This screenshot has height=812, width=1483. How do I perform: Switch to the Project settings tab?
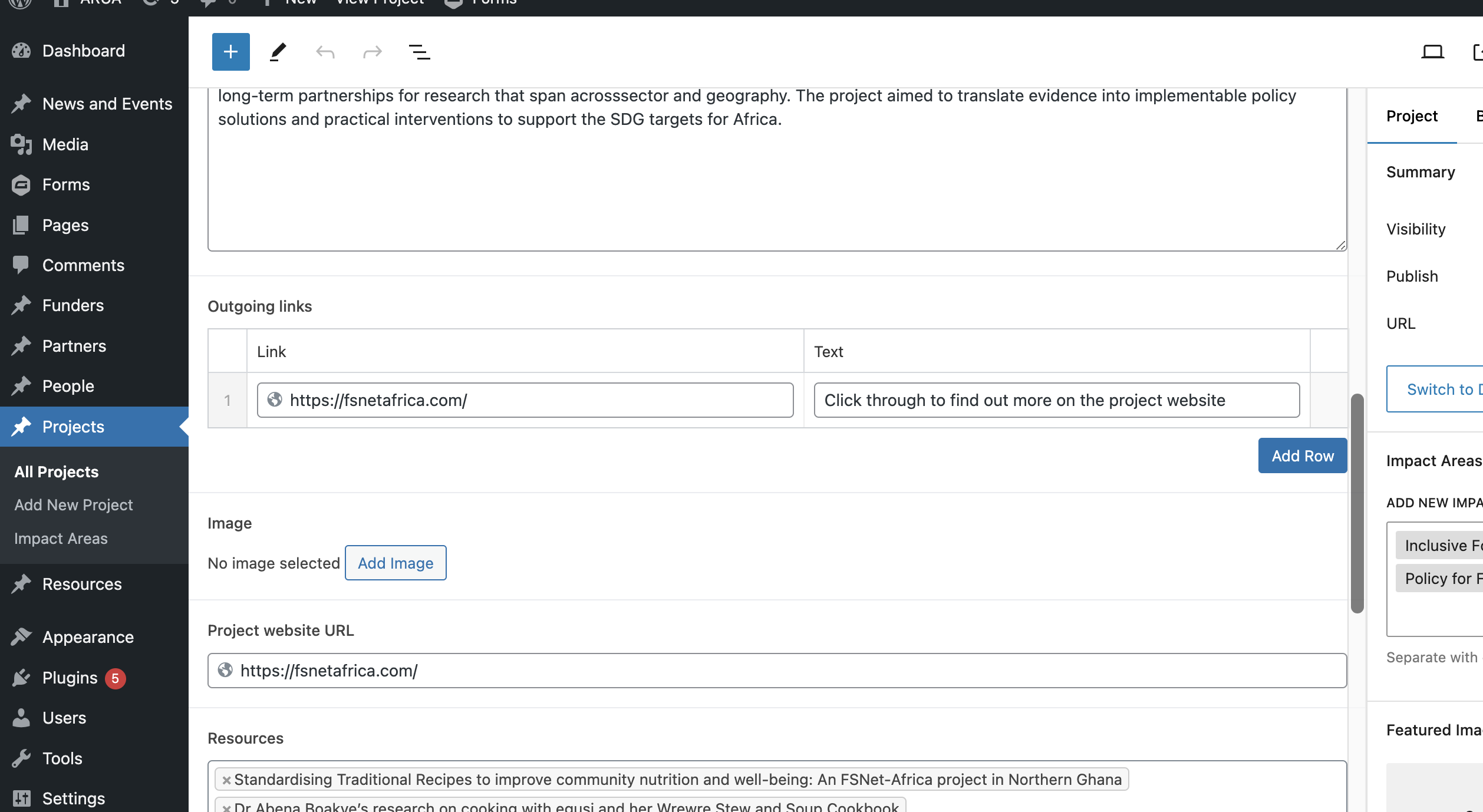1412,116
